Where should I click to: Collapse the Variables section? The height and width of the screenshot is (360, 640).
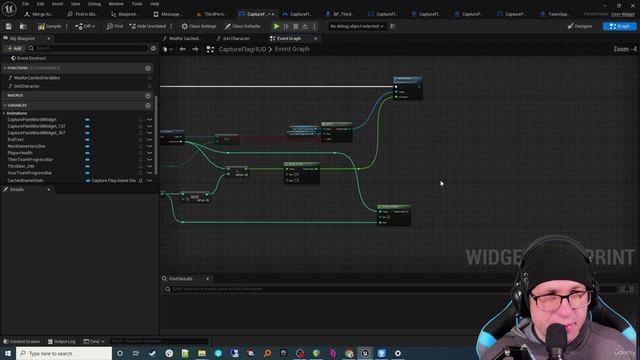click(x=4, y=105)
